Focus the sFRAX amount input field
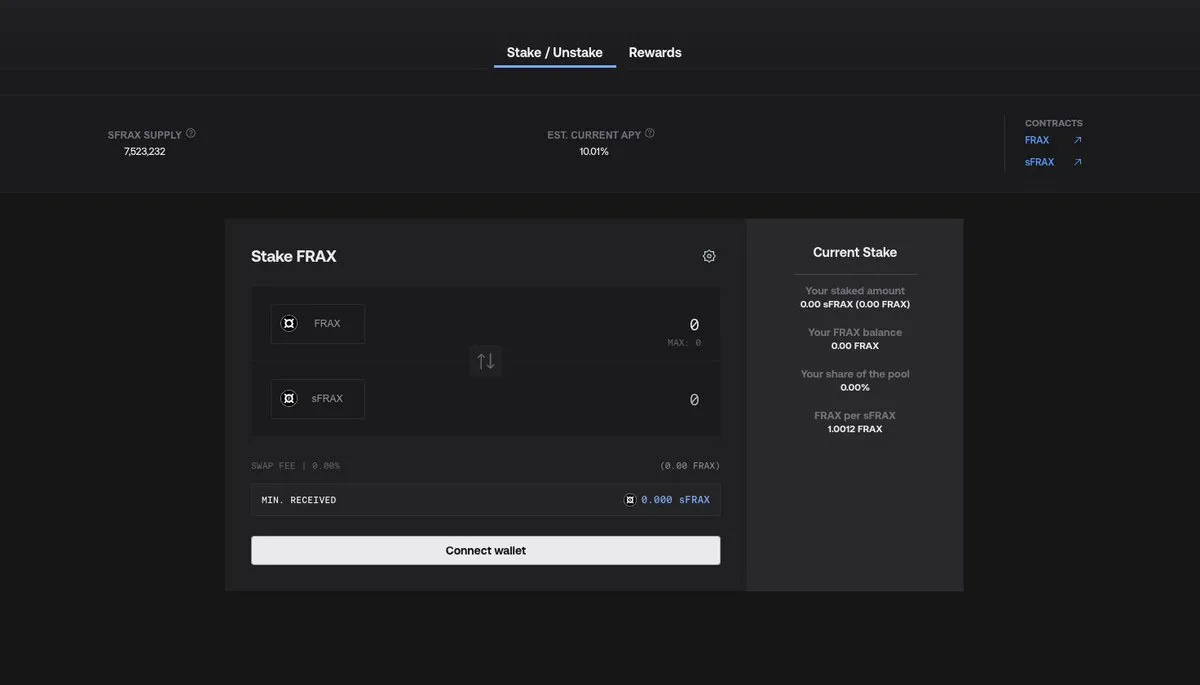Image resolution: width=1200 pixels, height=685 pixels. tap(694, 399)
